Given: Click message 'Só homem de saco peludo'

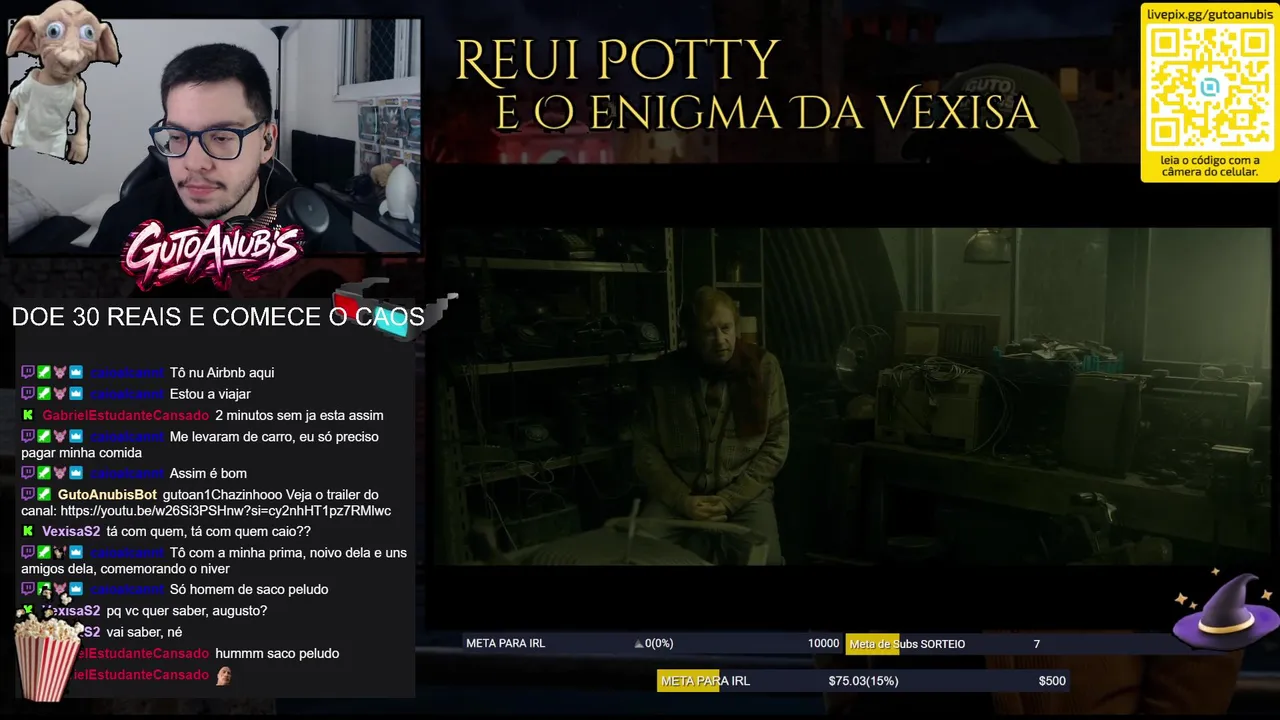Looking at the screenshot, I should click(x=249, y=589).
